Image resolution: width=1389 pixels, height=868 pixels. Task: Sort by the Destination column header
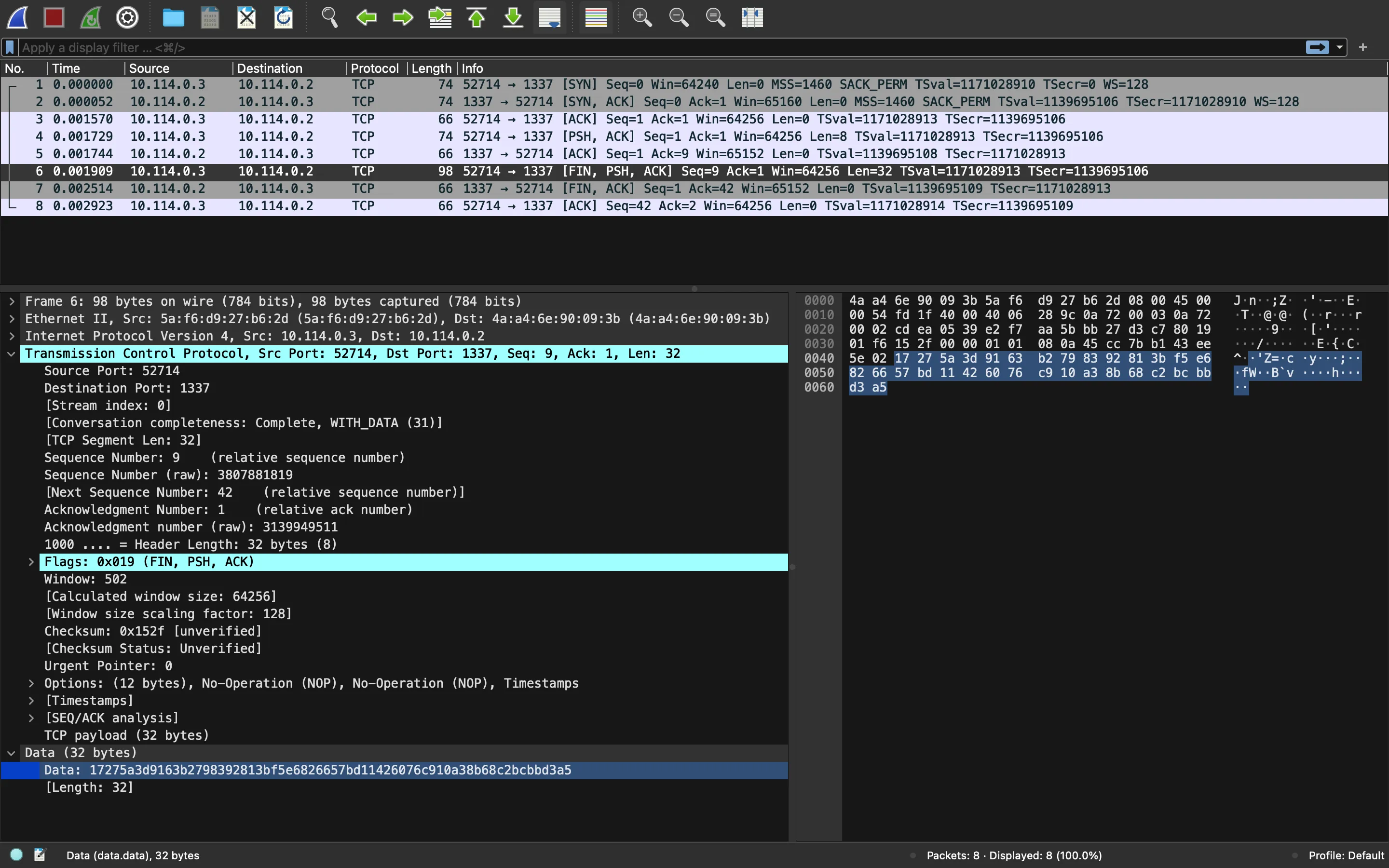(x=290, y=68)
